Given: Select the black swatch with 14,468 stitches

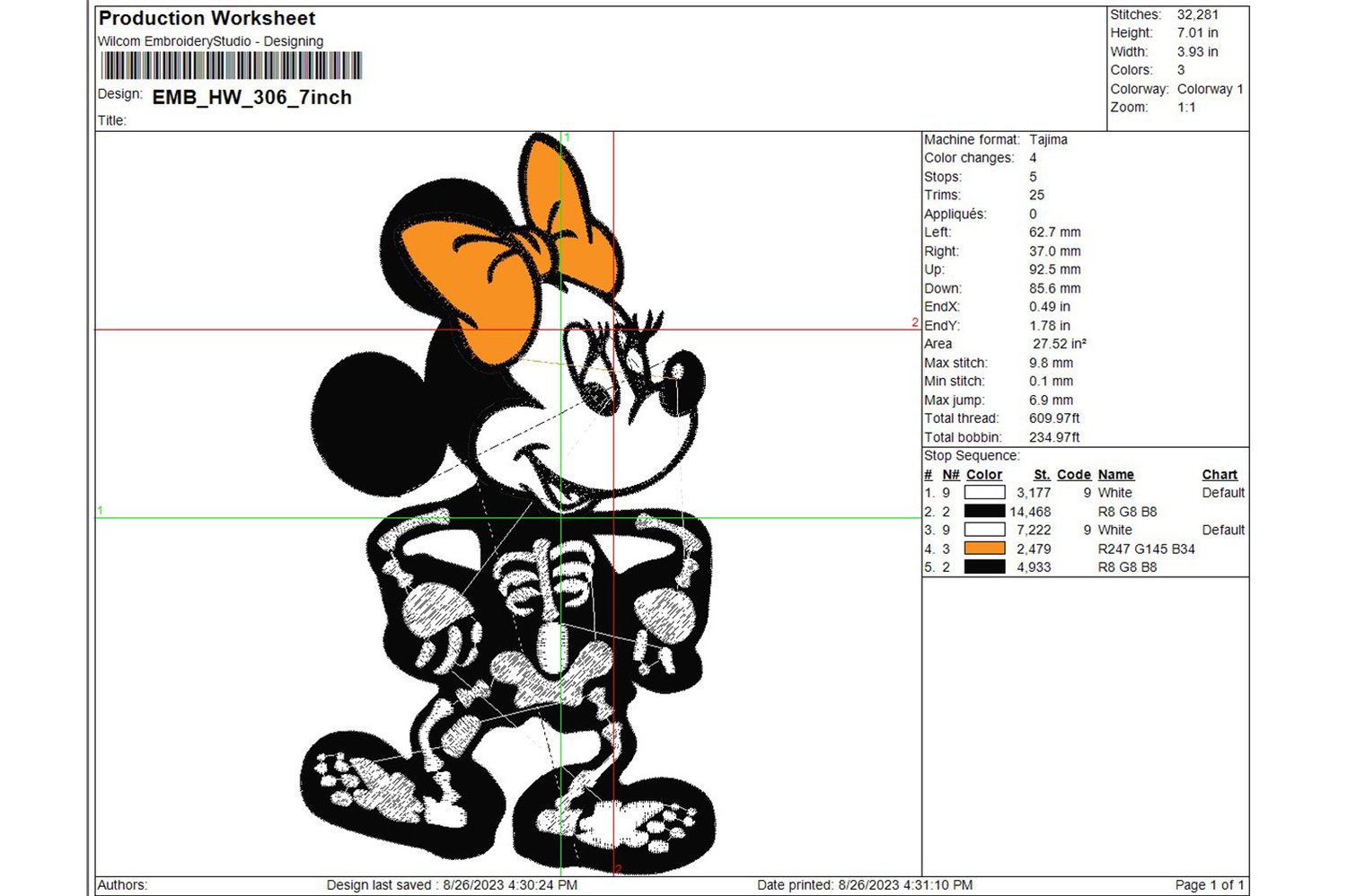Looking at the screenshot, I should click(984, 511).
